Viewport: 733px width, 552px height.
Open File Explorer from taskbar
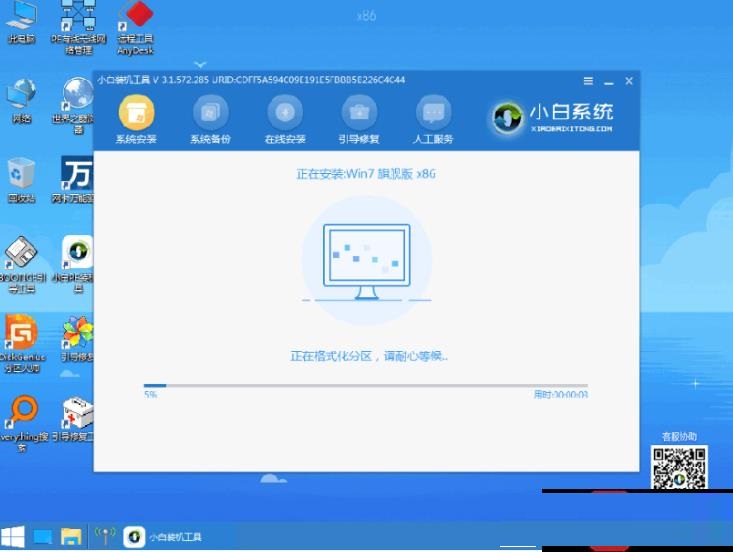pyautogui.click(x=71, y=537)
